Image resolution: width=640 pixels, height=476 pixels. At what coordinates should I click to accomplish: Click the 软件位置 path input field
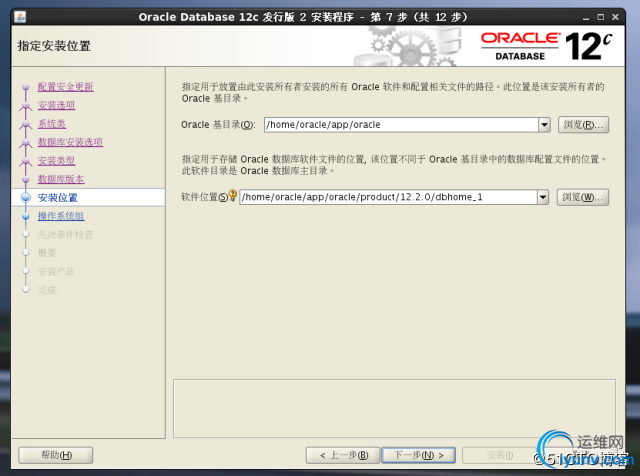click(x=388, y=197)
